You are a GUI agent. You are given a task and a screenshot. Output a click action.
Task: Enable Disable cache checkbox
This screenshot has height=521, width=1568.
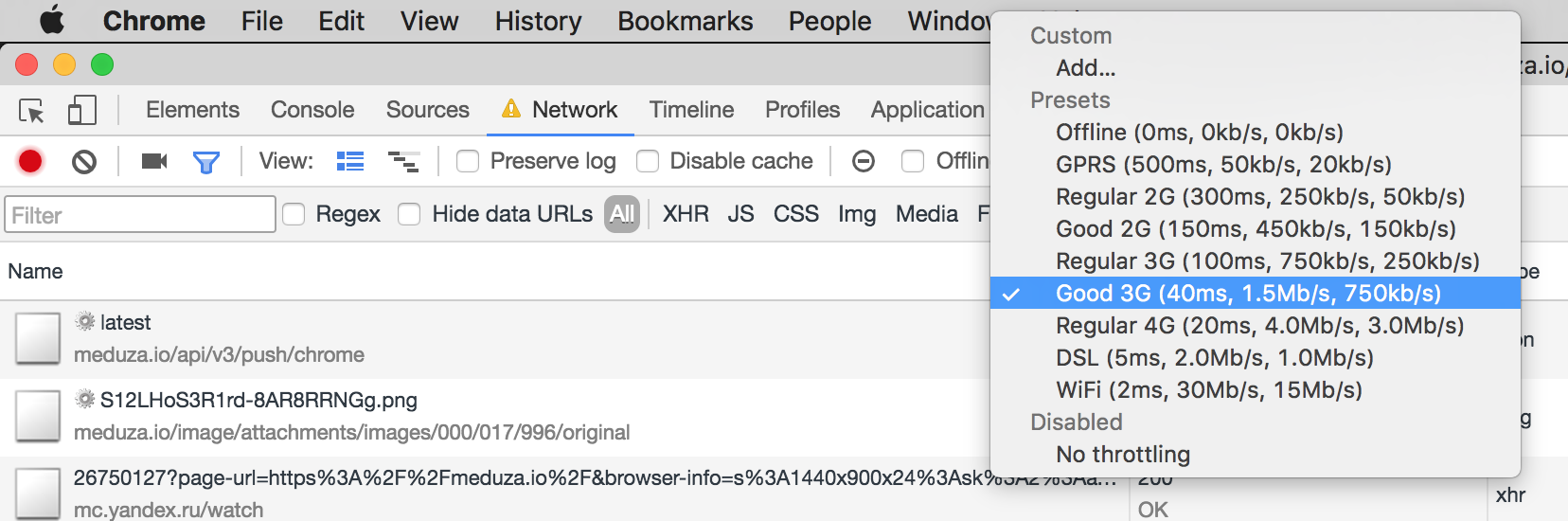pos(648,162)
